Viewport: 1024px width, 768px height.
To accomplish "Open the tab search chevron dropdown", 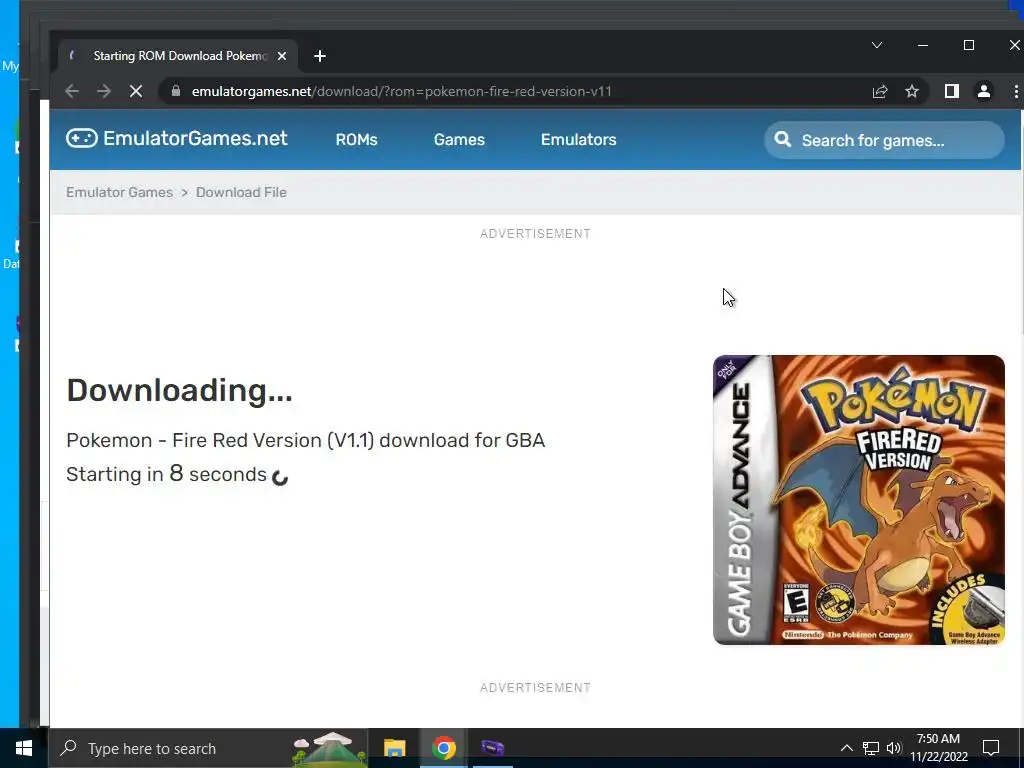I will point(877,45).
